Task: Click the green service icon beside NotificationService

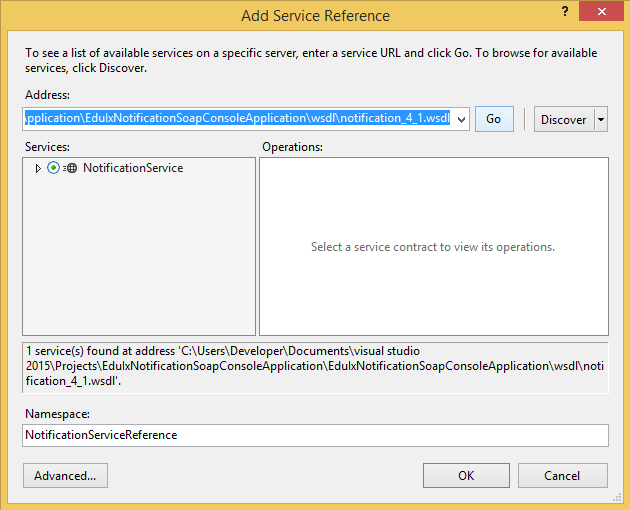Action: (53, 168)
